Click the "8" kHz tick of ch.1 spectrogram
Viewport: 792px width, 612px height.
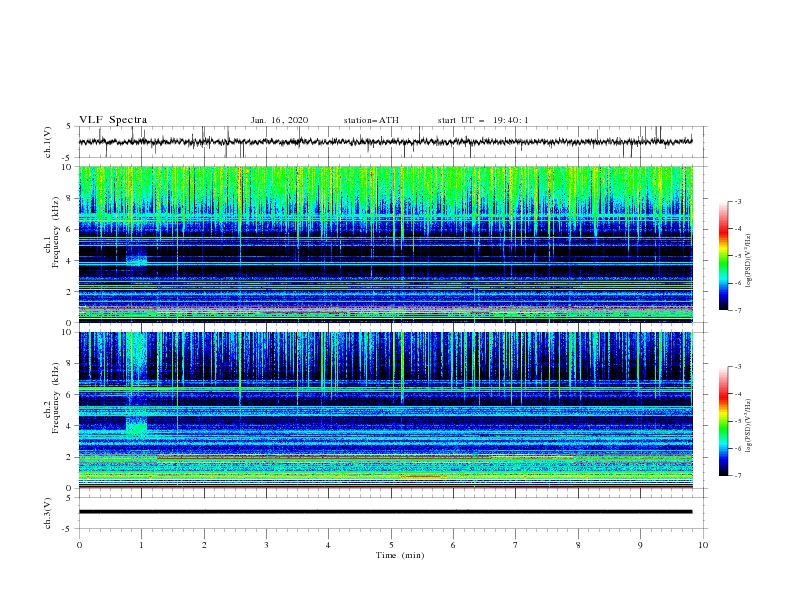click(x=69, y=198)
